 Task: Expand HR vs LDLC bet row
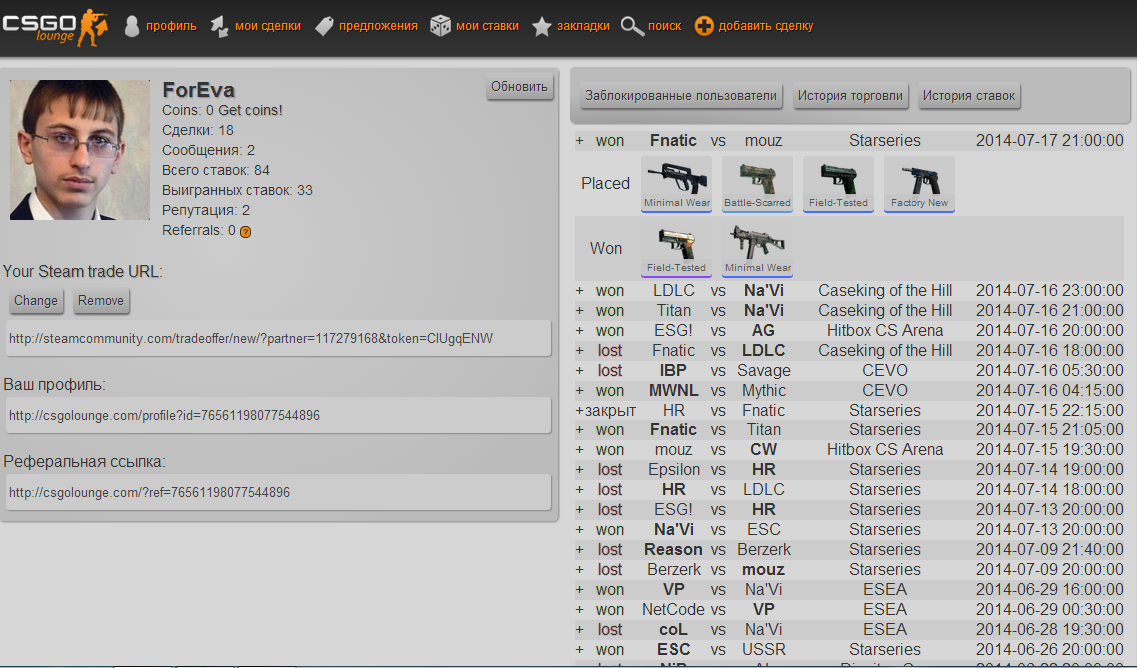click(579, 490)
